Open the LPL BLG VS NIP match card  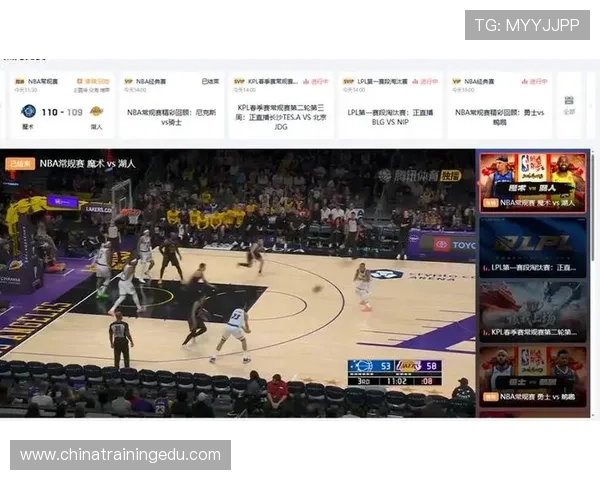click(x=390, y=105)
